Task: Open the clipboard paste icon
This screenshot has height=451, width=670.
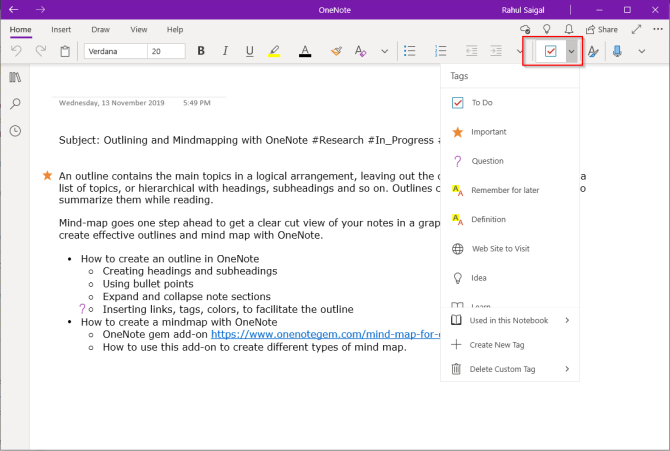Action: tap(65, 51)
